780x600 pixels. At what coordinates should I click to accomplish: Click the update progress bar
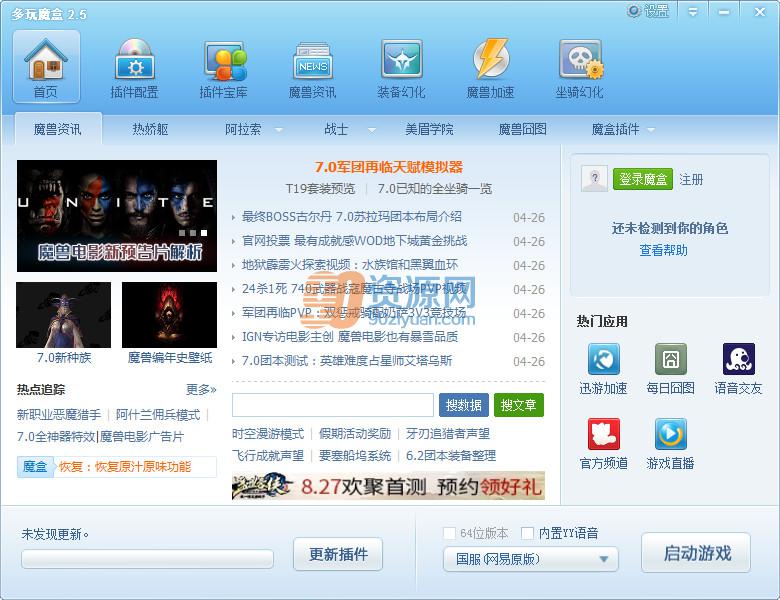(x=147, y=559)
